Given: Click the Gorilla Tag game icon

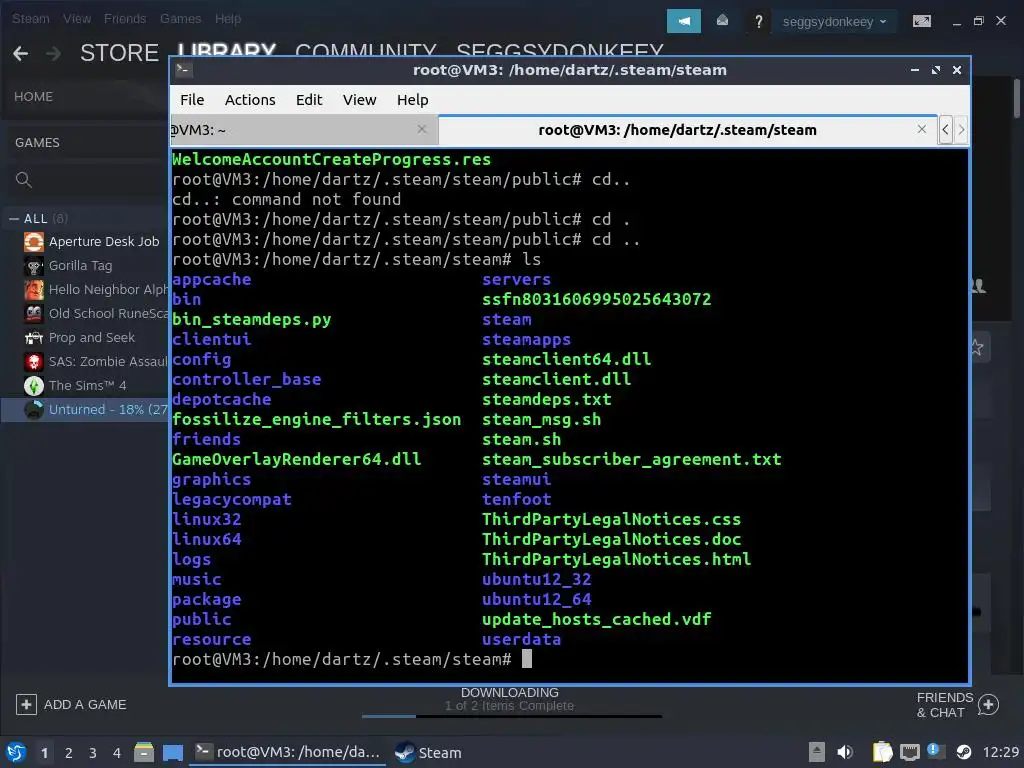Looking at the screenshot, I should tap(33, 266).
